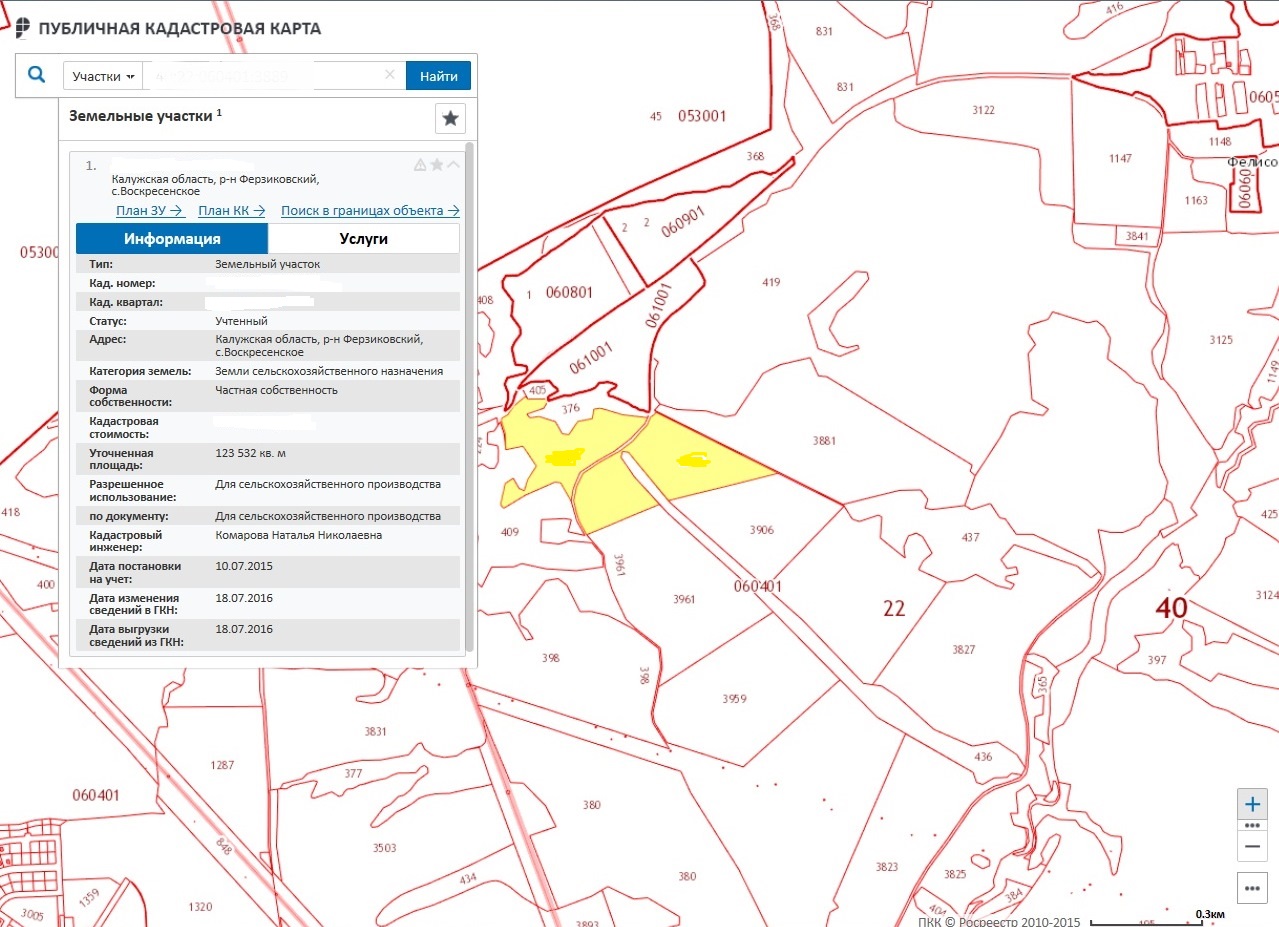Viewport: 1279px width, 927px height.
Task: Click parcel 1320 on the map
Action: coord(200,907)
